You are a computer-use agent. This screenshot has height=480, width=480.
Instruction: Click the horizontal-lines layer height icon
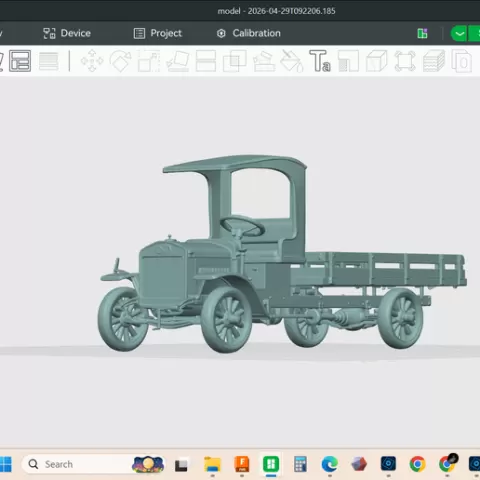(49, 61)
